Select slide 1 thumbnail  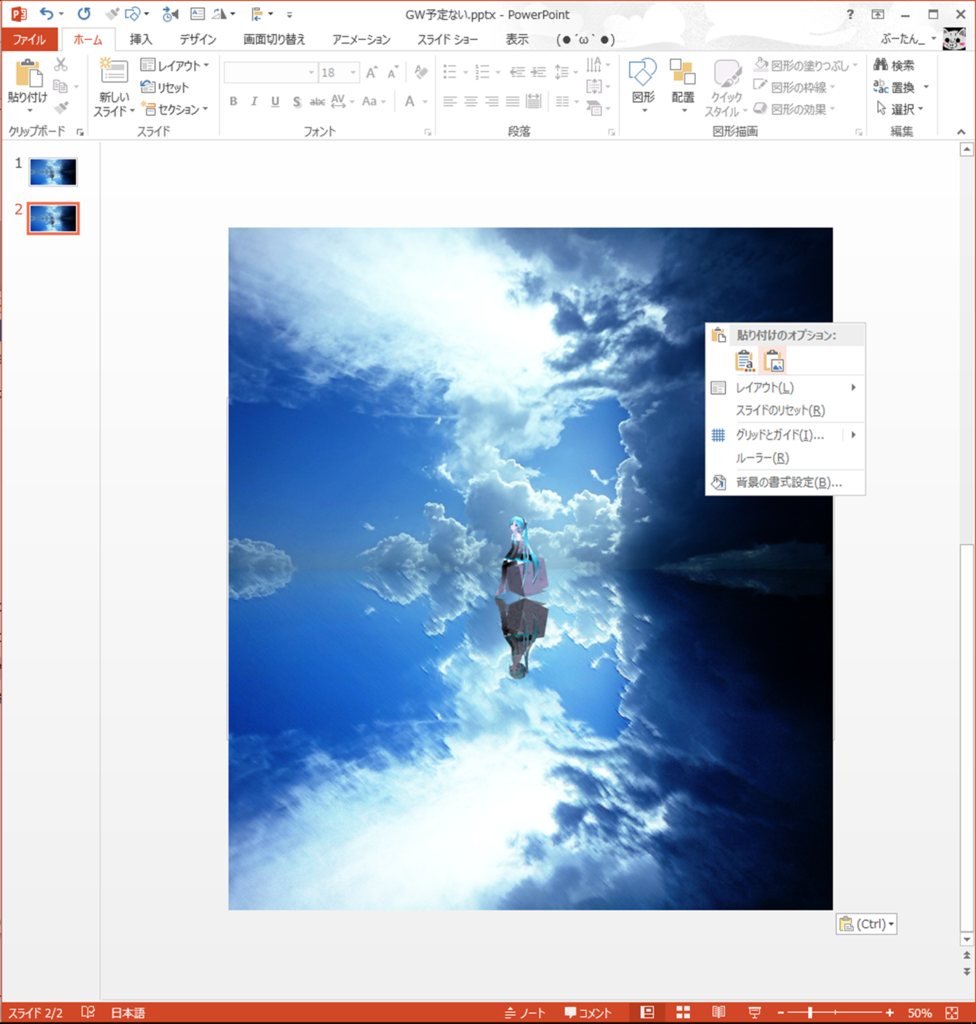pyautogui.click(x=53, y=172)
